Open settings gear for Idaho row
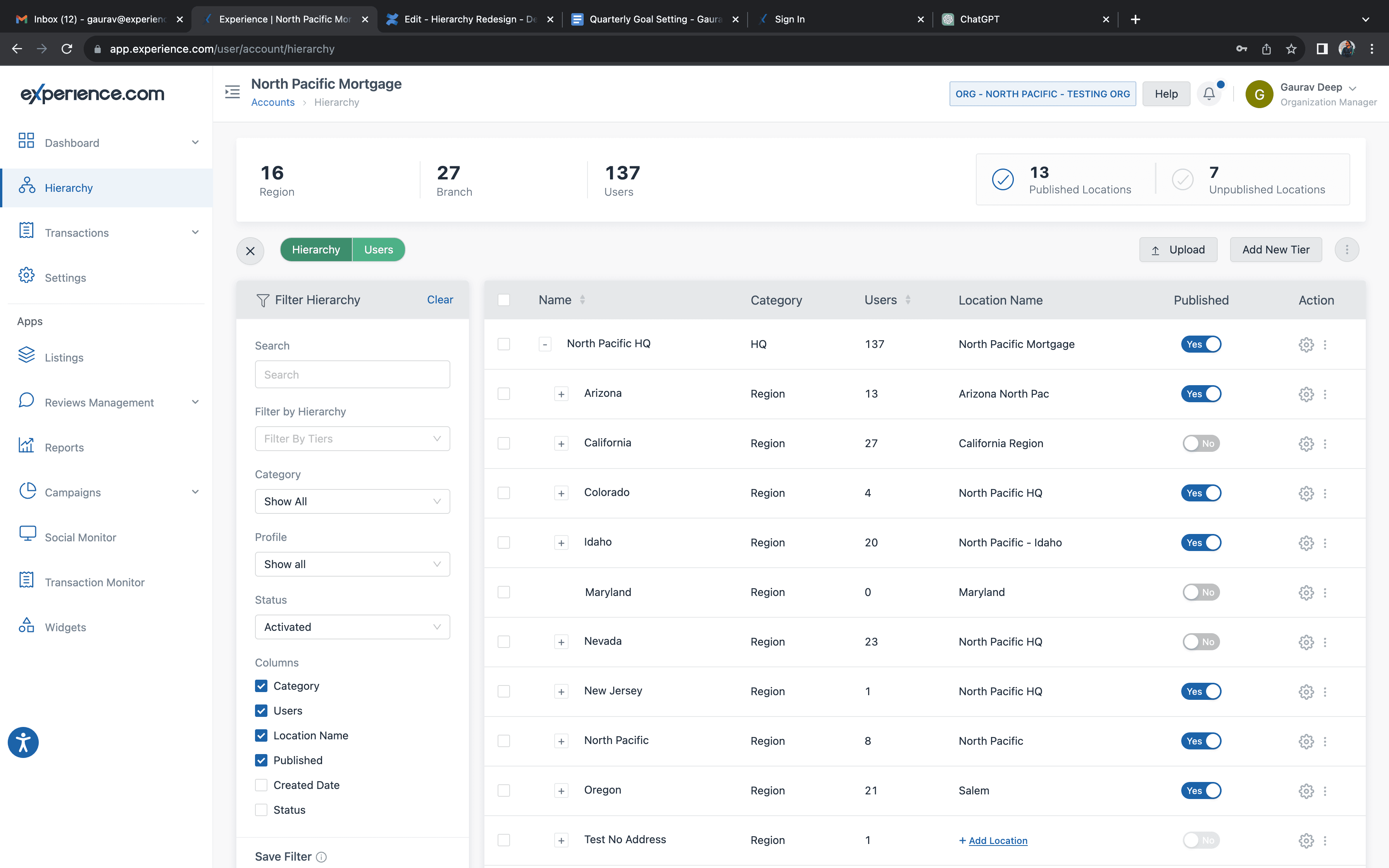Image resolution: width=1389 pixels, height=868 pixels. (x=1306, y=543)
